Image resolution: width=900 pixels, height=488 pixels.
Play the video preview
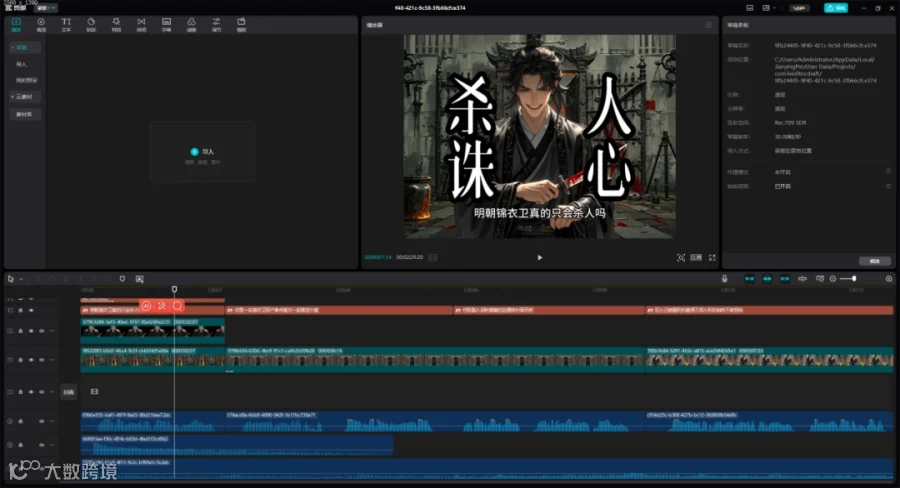coord(540,258)
